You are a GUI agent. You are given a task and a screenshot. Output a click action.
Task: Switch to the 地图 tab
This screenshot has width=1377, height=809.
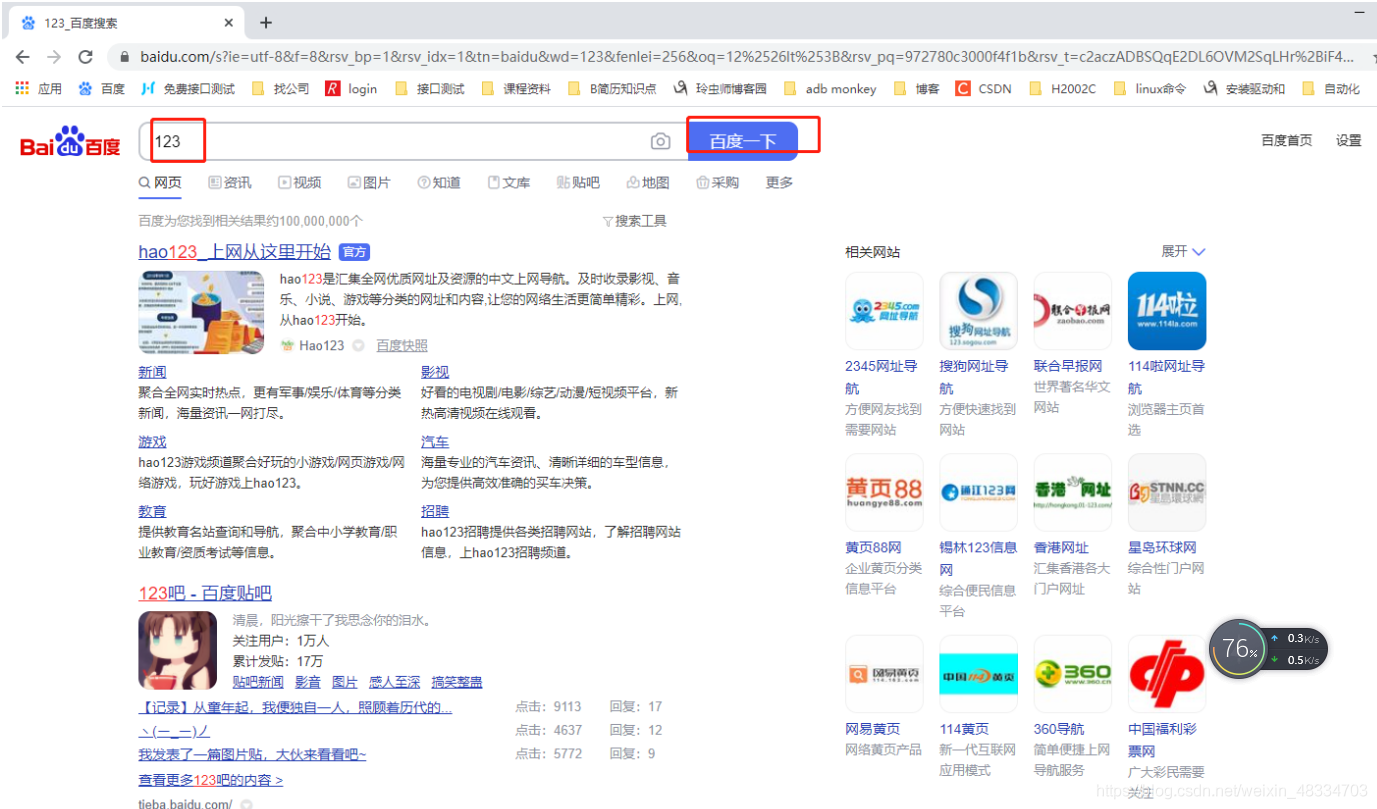648,182
